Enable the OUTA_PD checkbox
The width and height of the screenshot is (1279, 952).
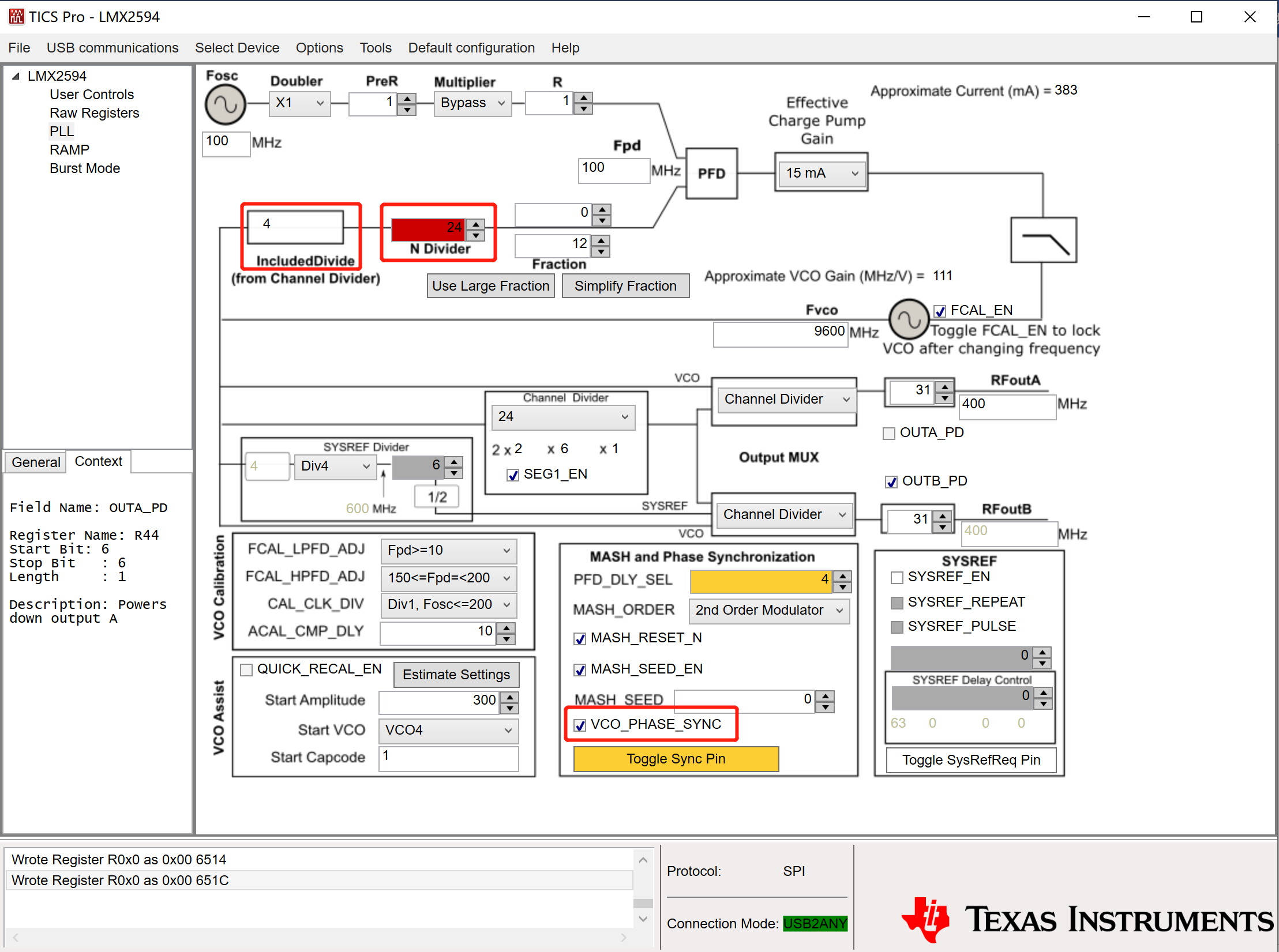point(889,433)
